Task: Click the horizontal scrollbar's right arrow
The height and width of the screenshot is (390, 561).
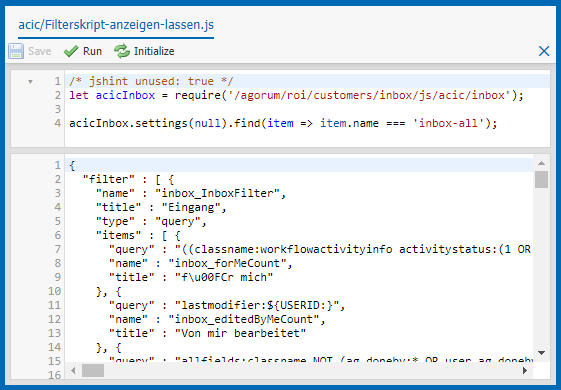Action: click(525, 370)
